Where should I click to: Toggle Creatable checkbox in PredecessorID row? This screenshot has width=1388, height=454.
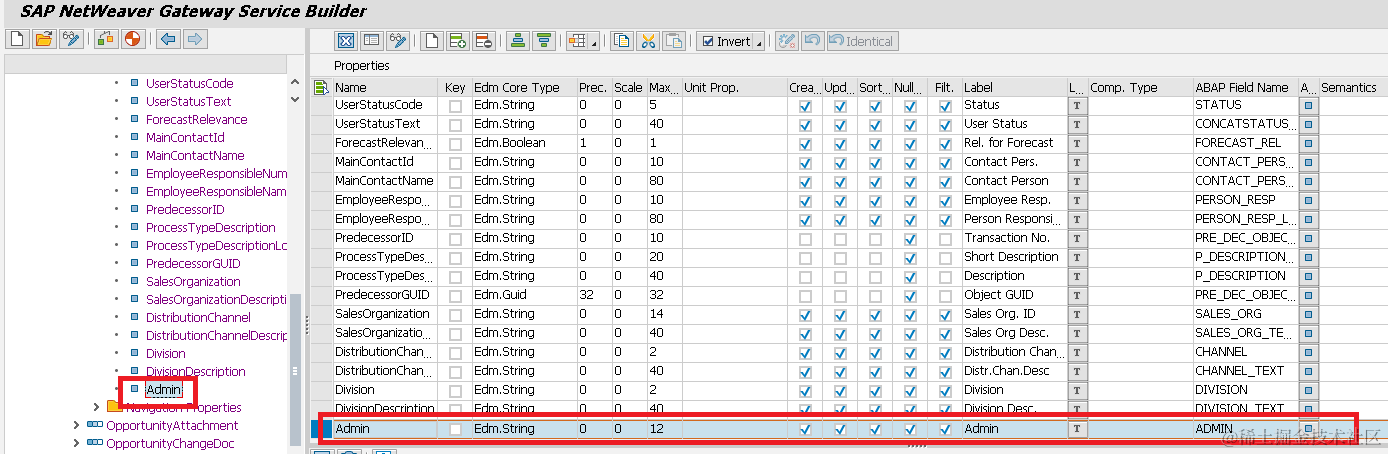click(x=805, y=239)
